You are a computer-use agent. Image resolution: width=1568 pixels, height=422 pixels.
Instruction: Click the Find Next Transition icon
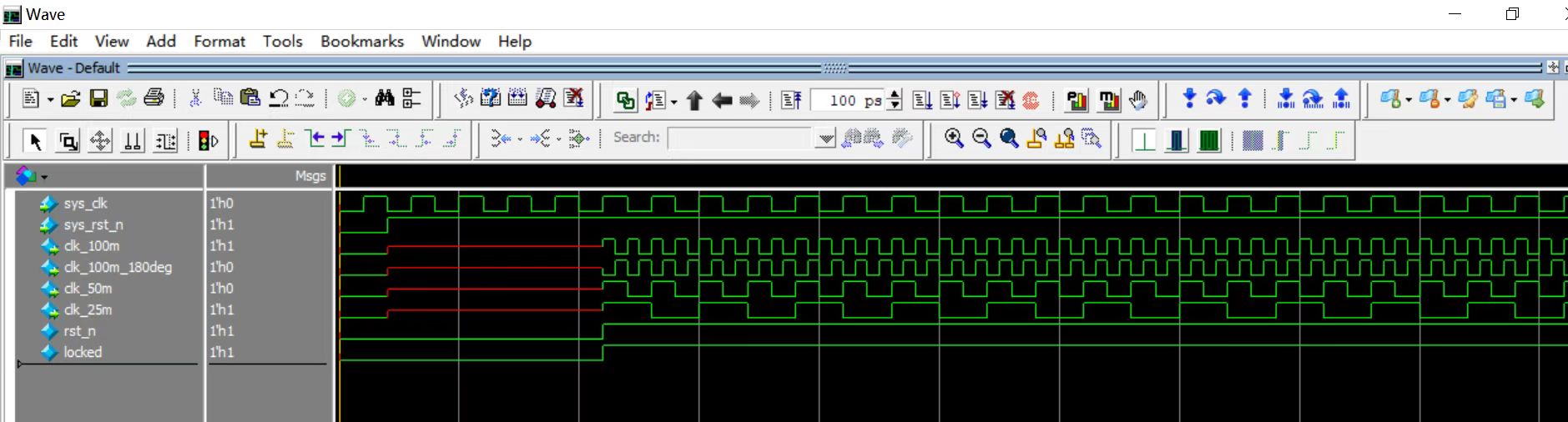click(340, 138)
